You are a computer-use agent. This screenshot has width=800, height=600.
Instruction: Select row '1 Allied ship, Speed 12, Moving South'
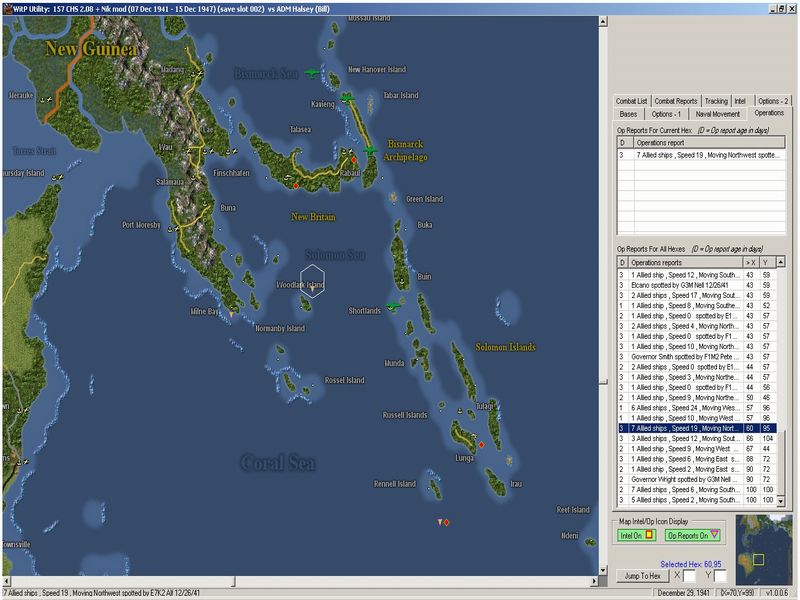(696, 274)
